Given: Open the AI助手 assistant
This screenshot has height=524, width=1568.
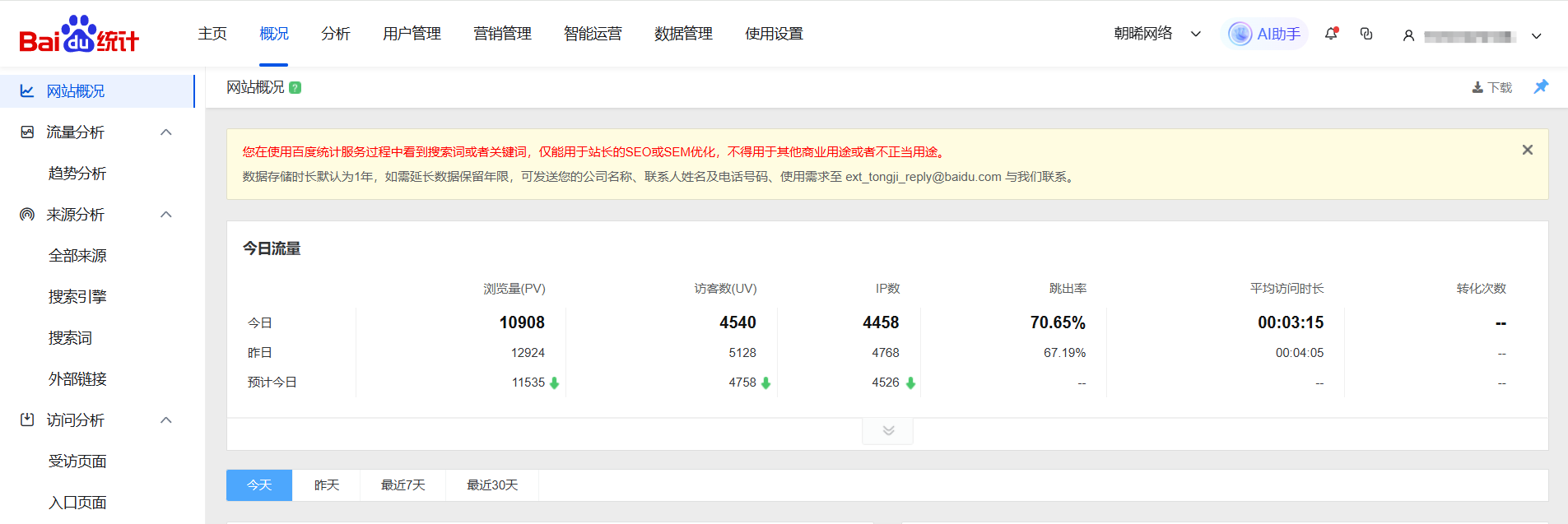Looking at the screenshot, I should (x=1265, y=34).
